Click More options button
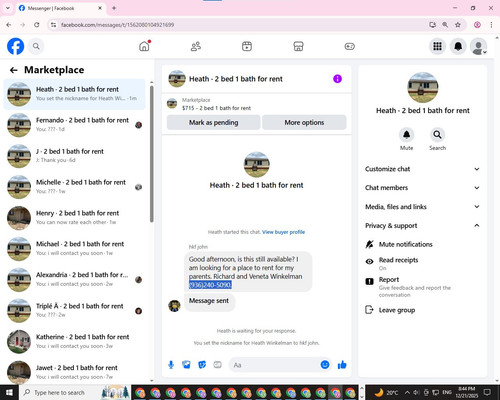This screenshot has height=400, width=500. pos(304,122)
